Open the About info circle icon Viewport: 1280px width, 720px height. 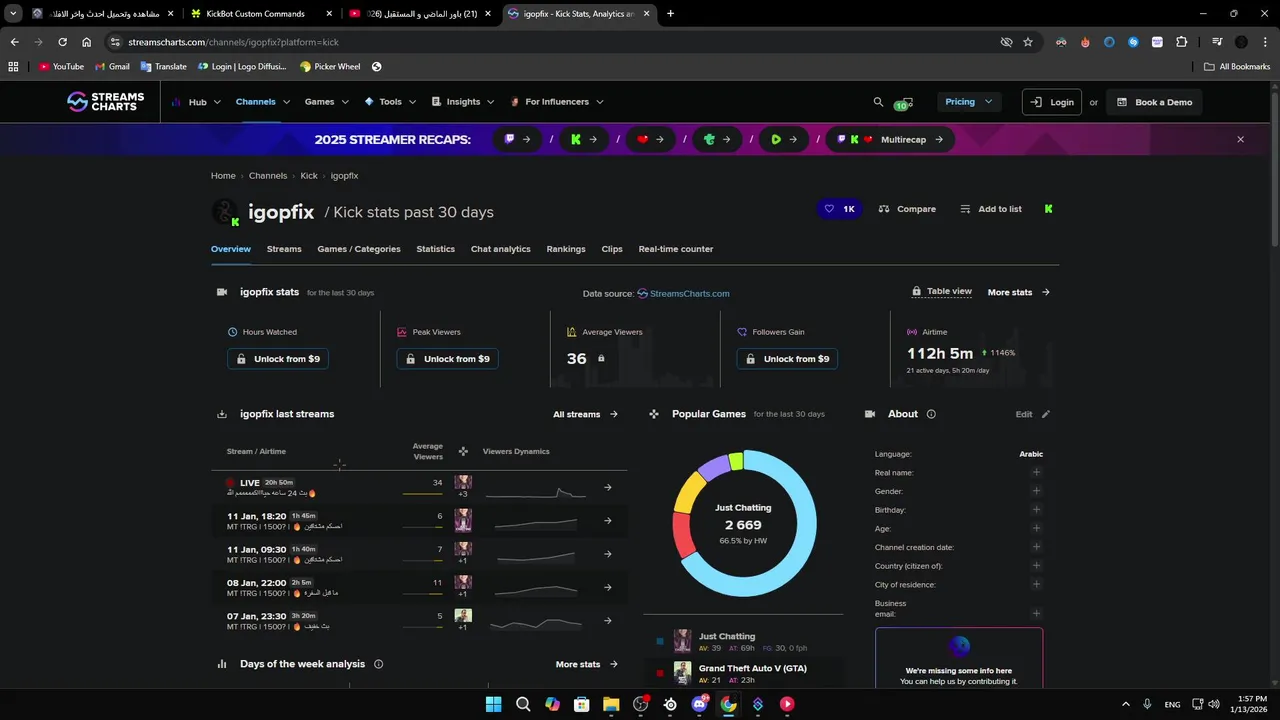point(931,414)
